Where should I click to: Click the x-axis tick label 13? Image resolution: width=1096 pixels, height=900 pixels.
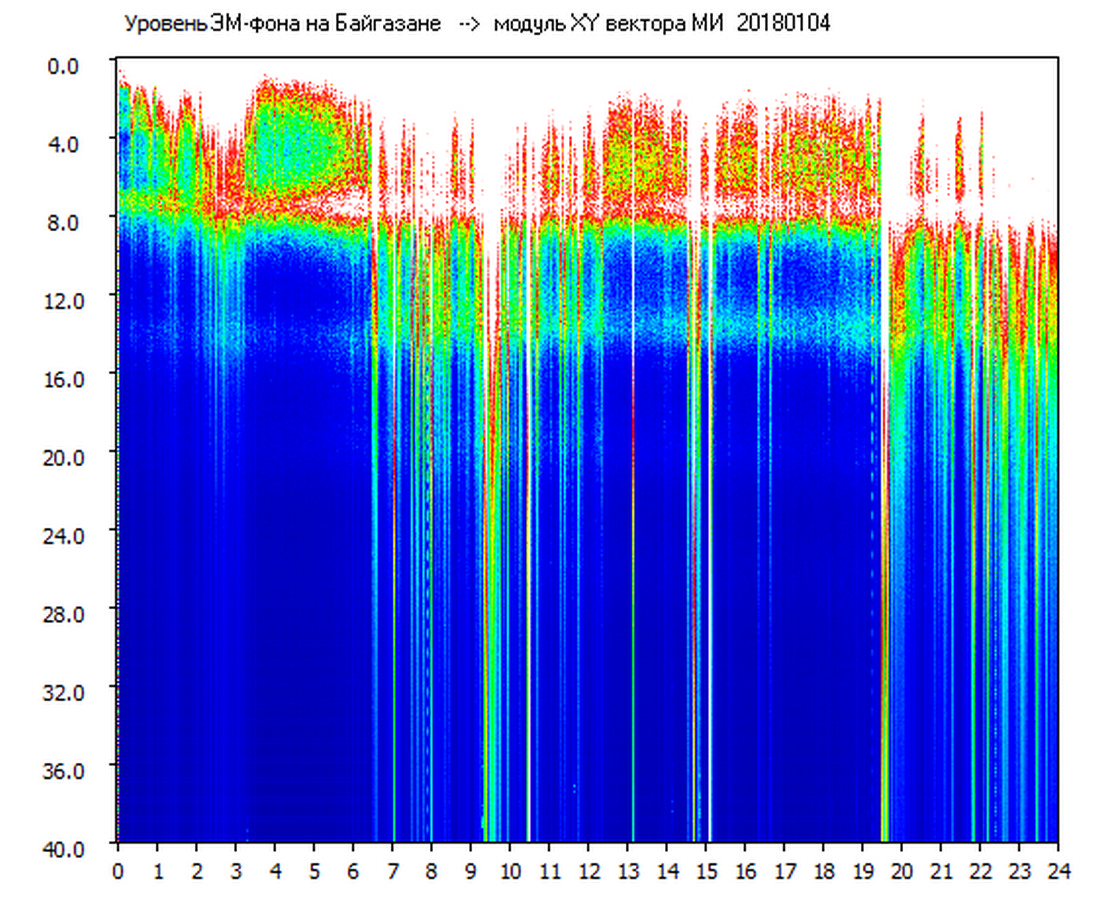(628, 871)
